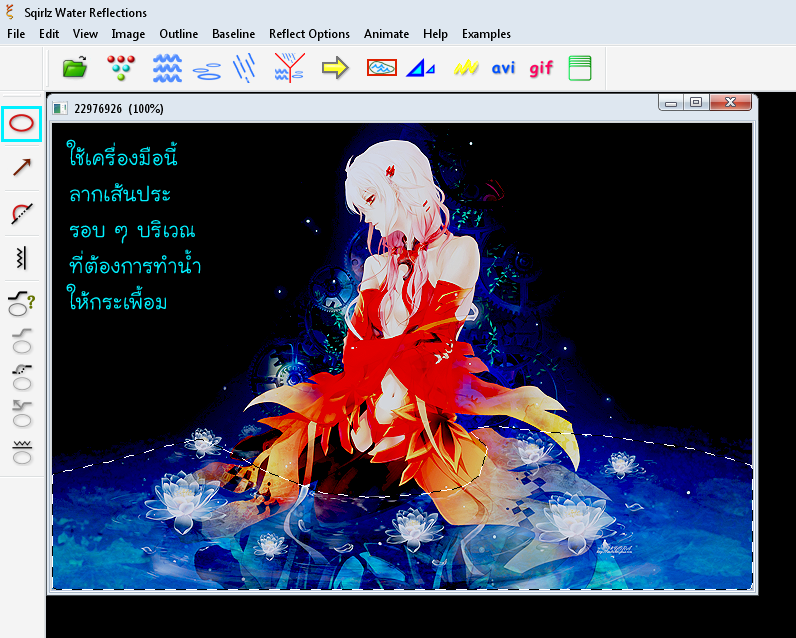Open the Animate menu
This screenshot has width=796, height=638.
[386, 34]
